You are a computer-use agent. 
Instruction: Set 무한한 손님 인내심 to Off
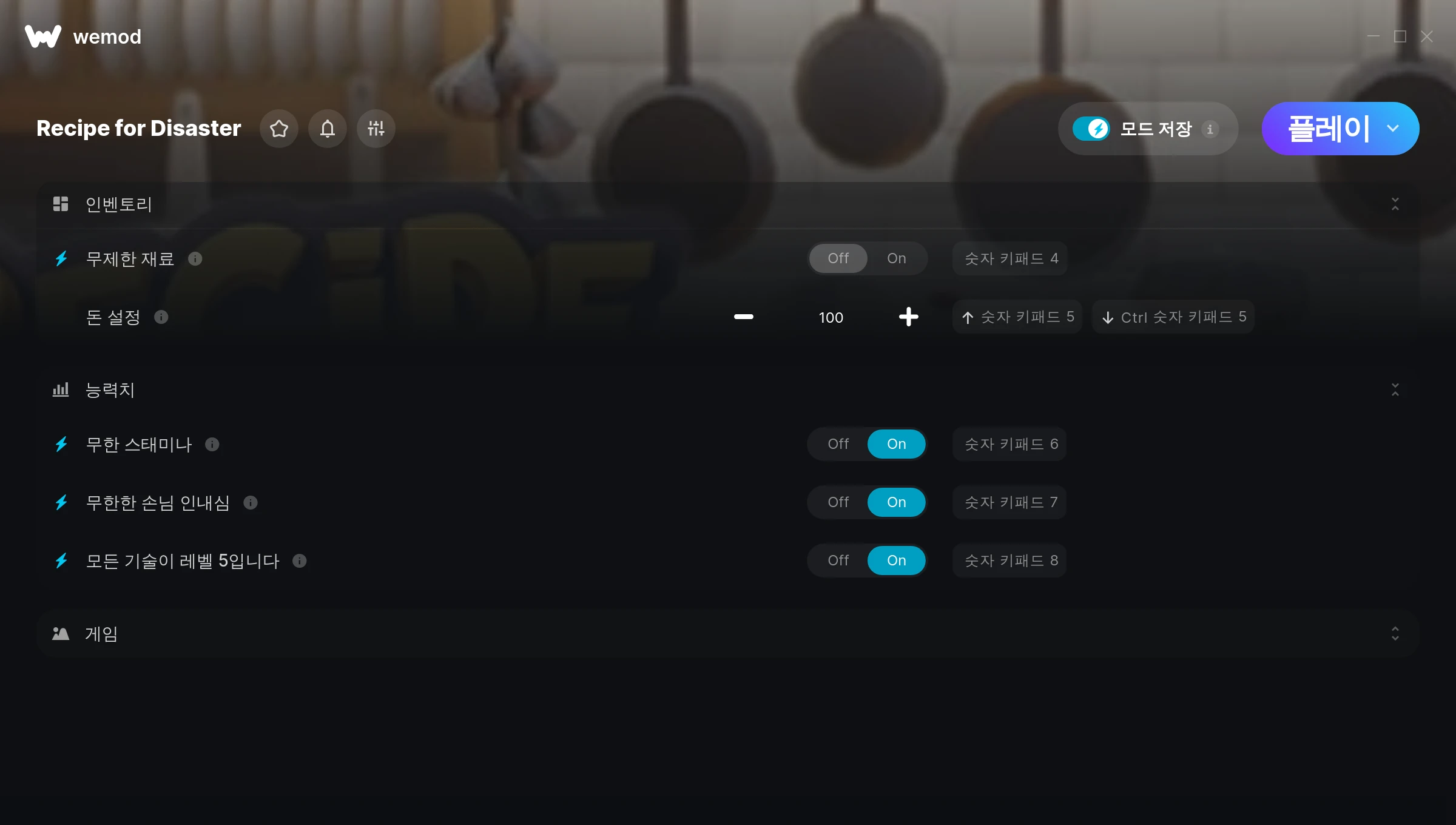838,502
